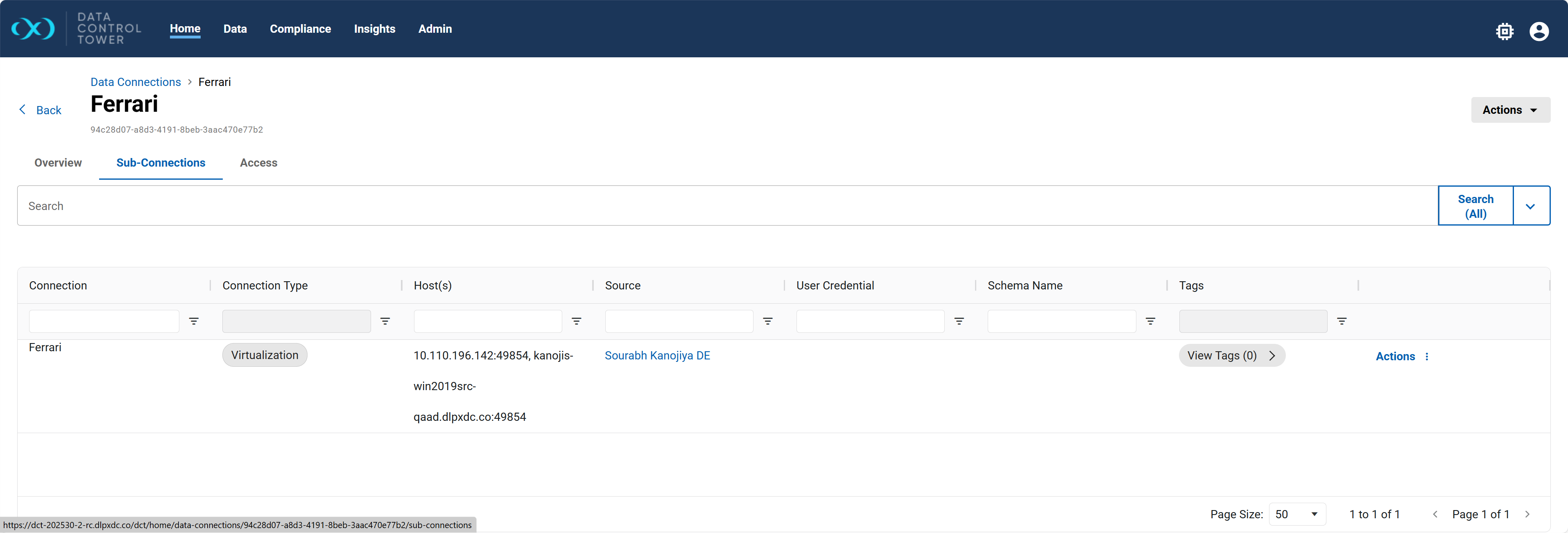Open Actions link in Ferrari row
The image size is (1568, 533).
(1395, 357)
